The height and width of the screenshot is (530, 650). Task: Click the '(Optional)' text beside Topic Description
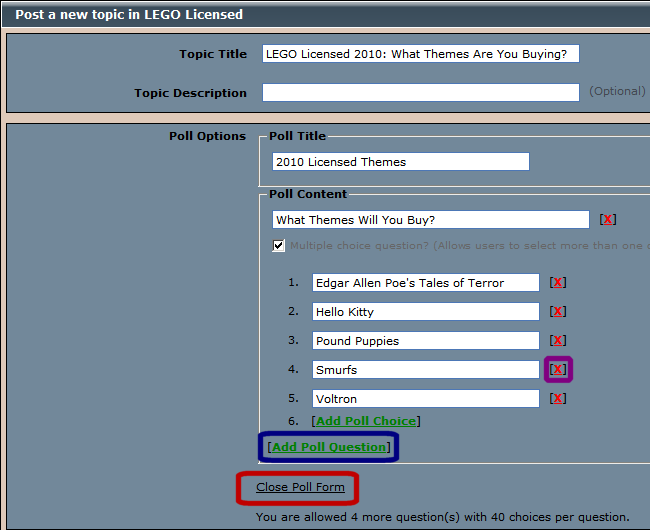coord(617,91)
